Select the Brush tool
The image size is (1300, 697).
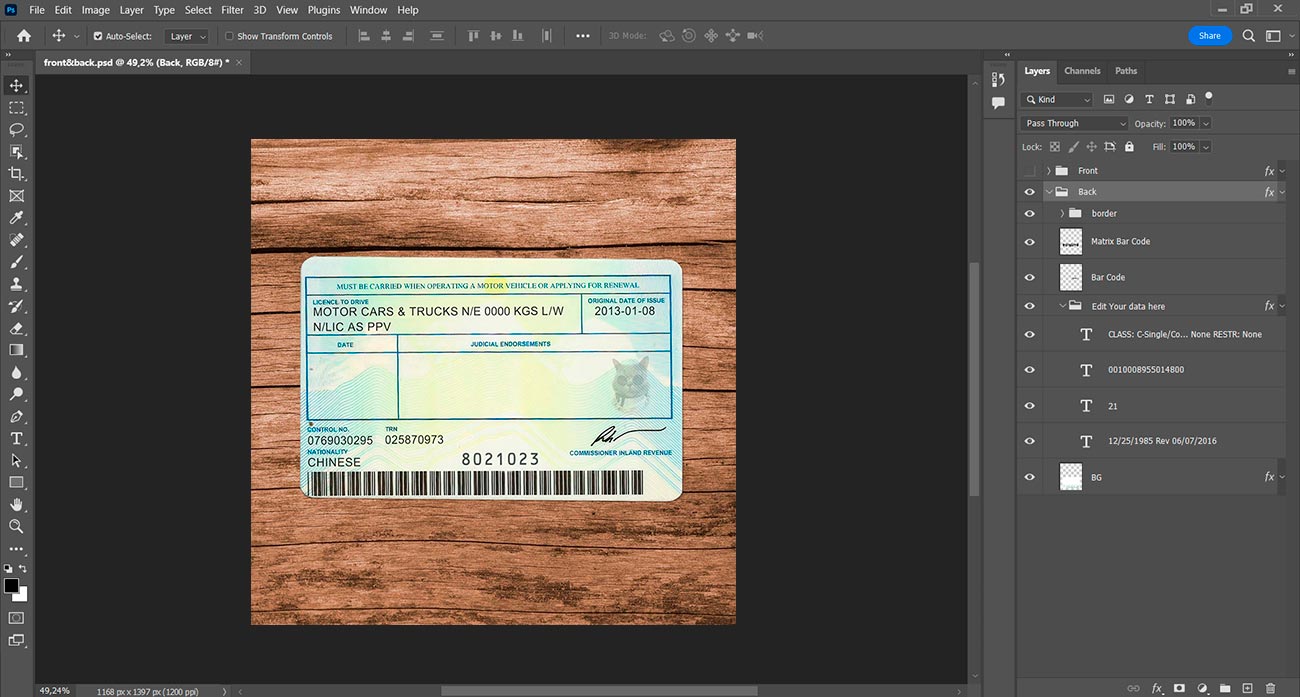coord(17,262)
